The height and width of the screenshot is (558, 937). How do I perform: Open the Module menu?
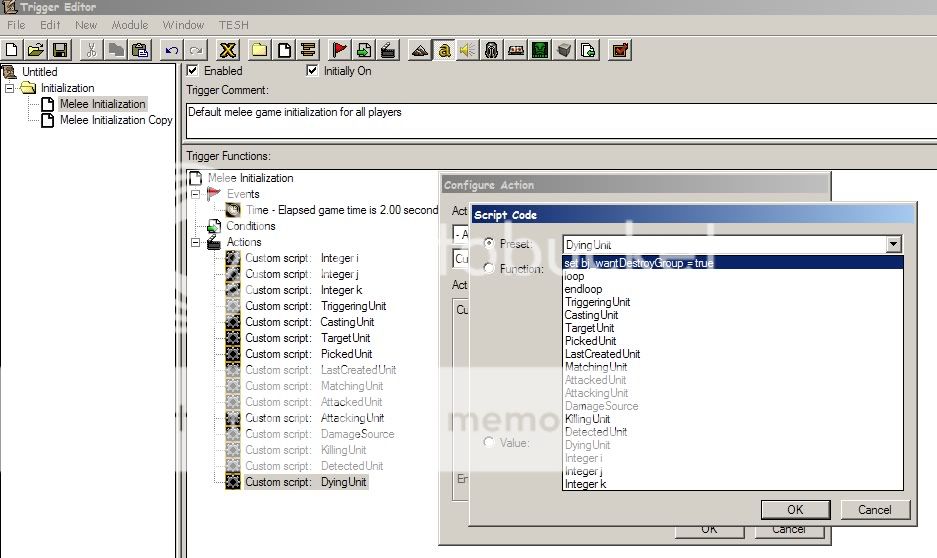pos(130,25)
